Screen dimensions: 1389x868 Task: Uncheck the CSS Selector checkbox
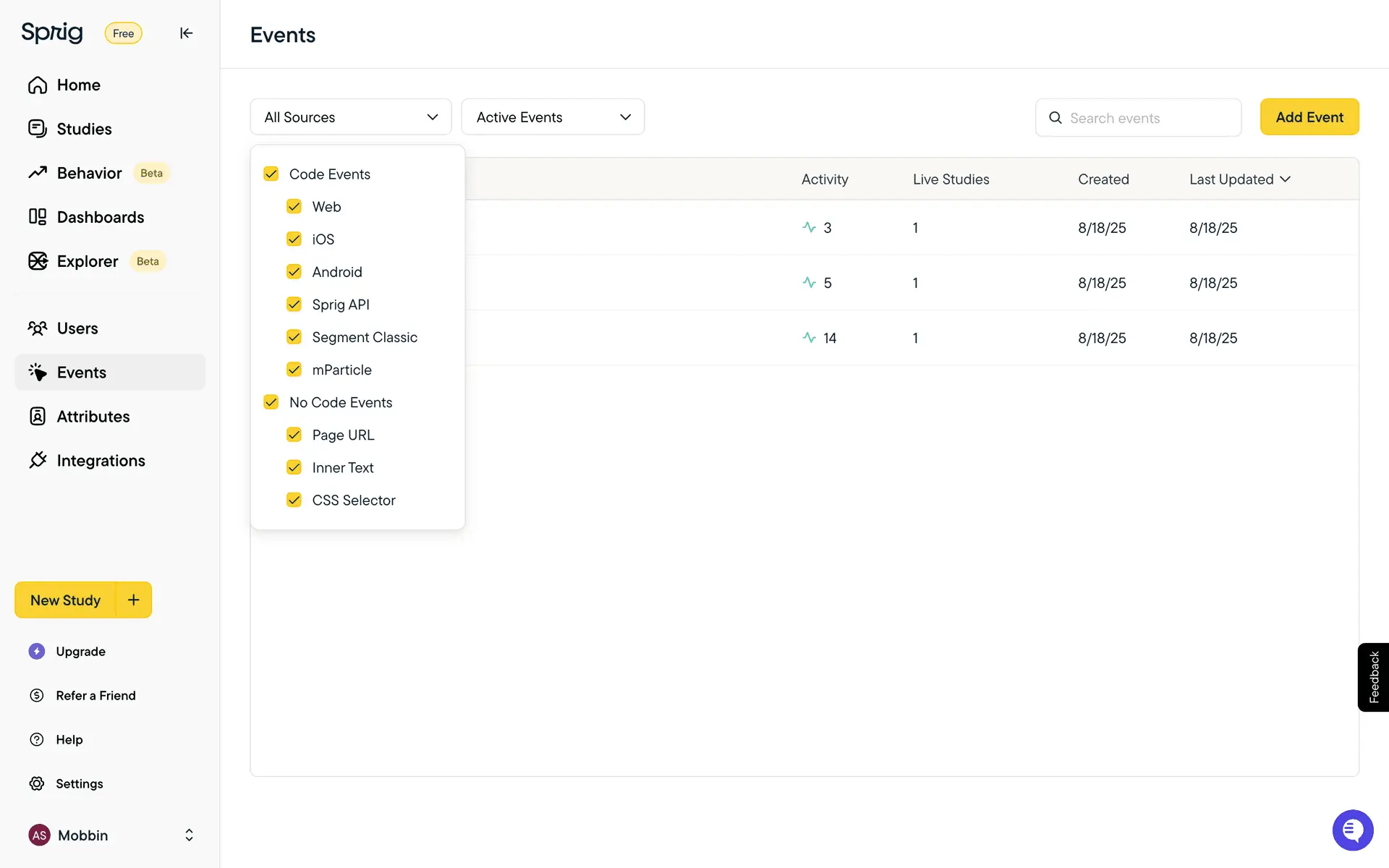294,501
